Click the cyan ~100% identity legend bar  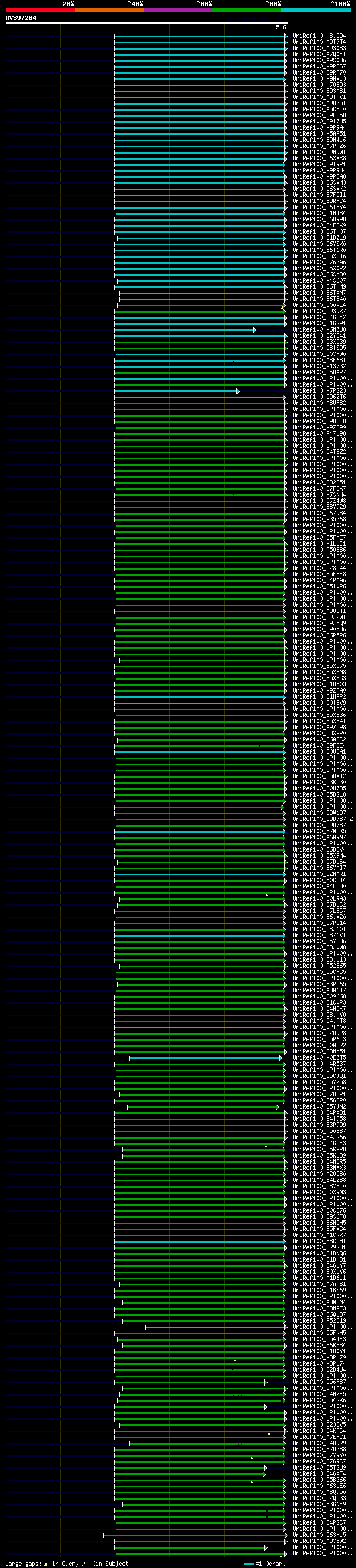316,10
